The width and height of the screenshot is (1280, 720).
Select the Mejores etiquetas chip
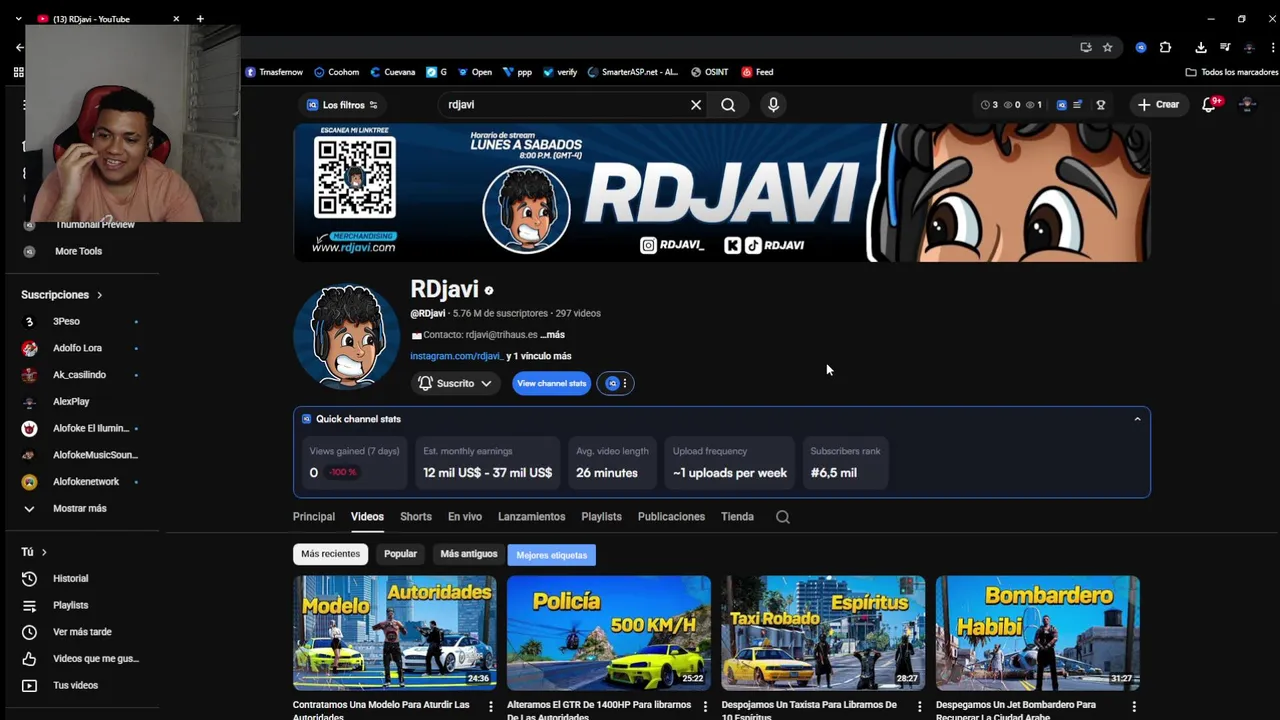pyautogui.click(x=552, y=555)
